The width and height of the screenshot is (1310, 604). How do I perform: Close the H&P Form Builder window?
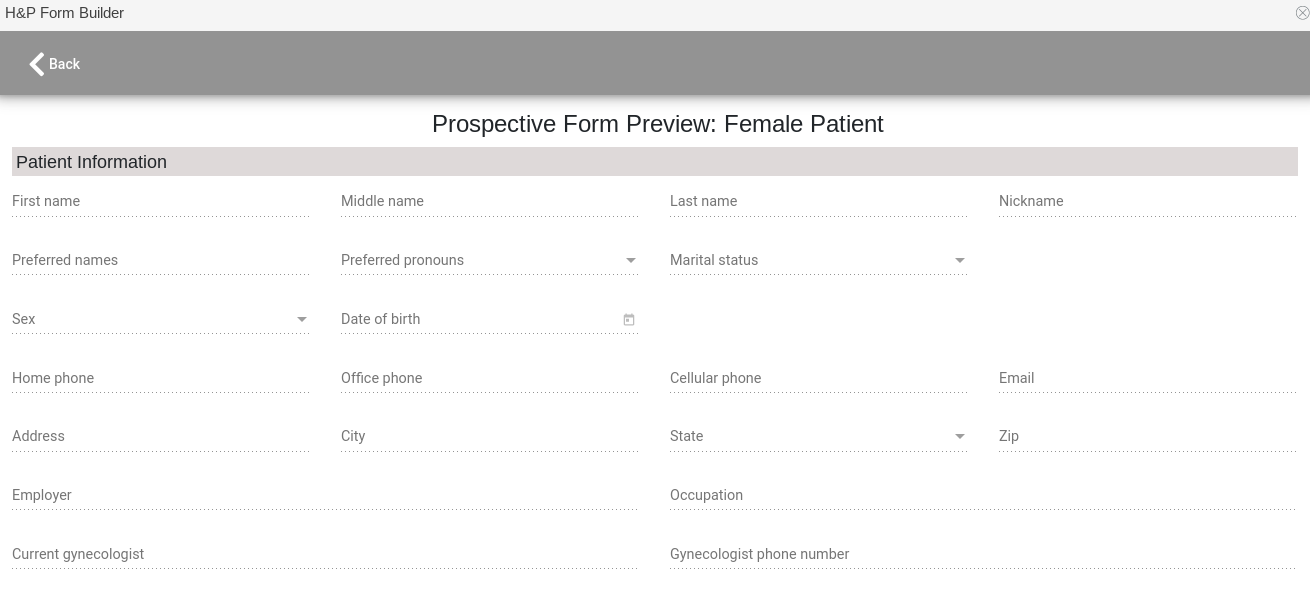1302,13
